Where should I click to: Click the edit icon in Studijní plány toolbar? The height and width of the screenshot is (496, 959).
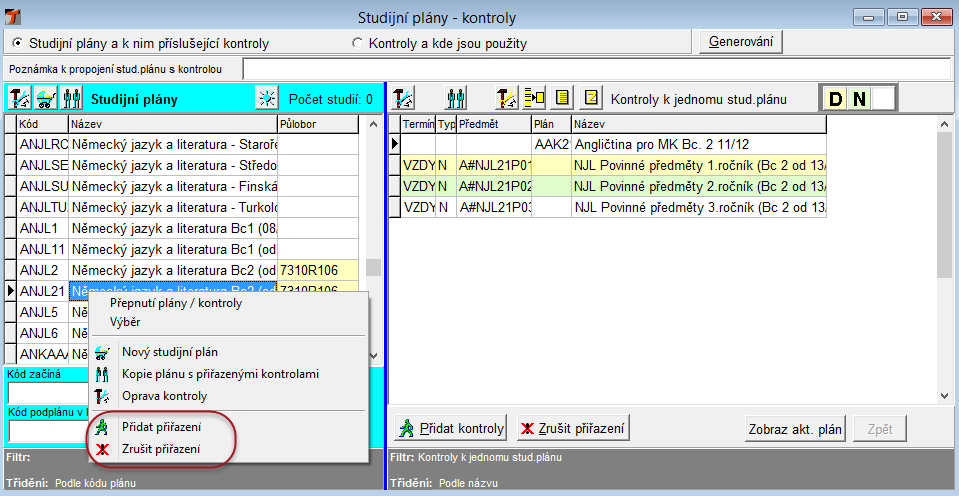(x=19, y=98)
